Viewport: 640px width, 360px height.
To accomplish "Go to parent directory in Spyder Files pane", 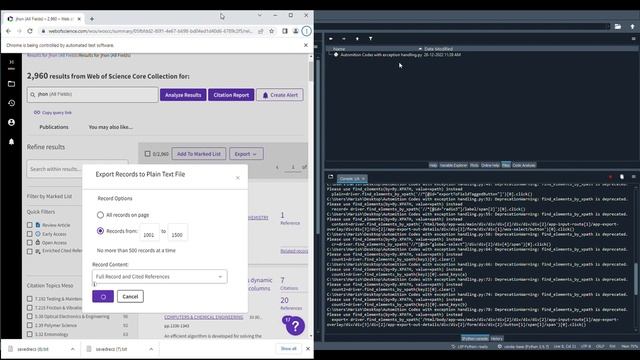I will click(x=357, y=38).
